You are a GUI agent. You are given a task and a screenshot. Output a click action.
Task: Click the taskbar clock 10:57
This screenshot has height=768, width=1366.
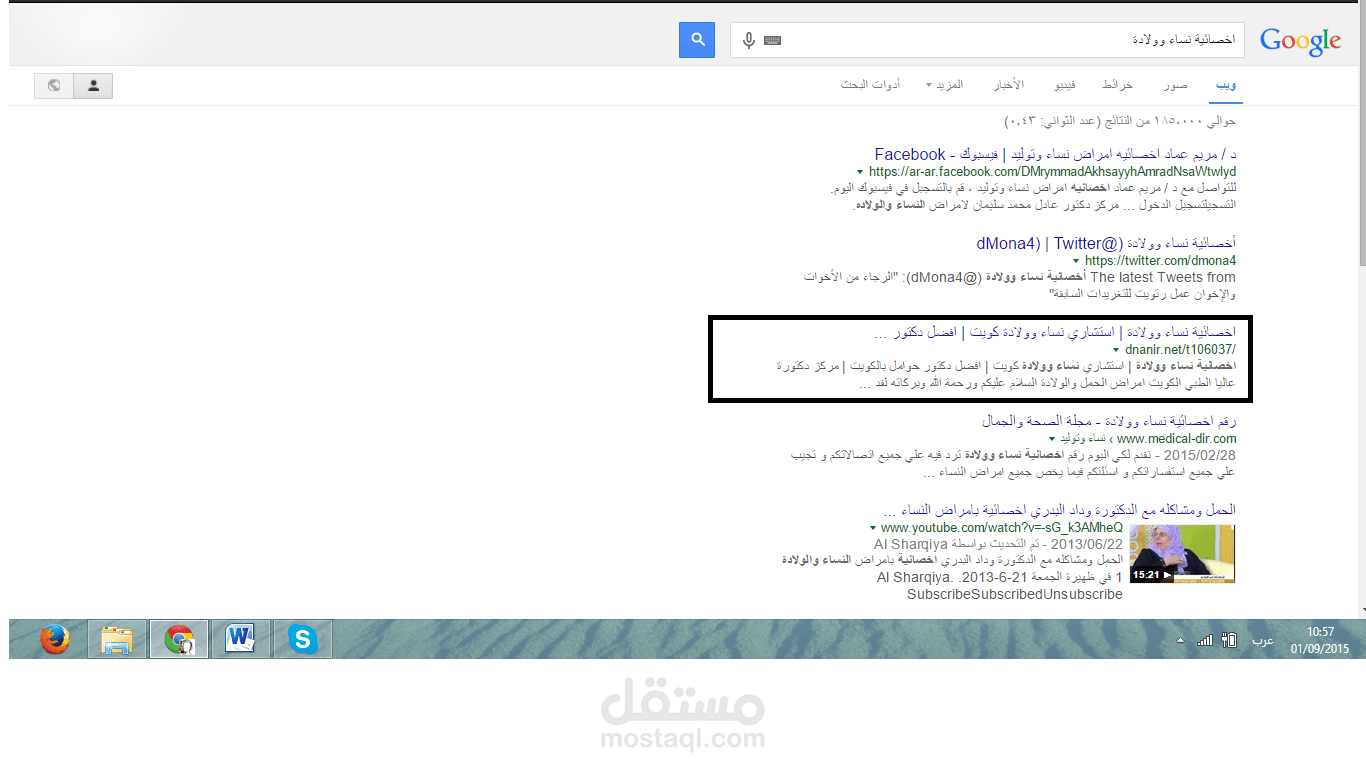click(x=1320, y=632)
